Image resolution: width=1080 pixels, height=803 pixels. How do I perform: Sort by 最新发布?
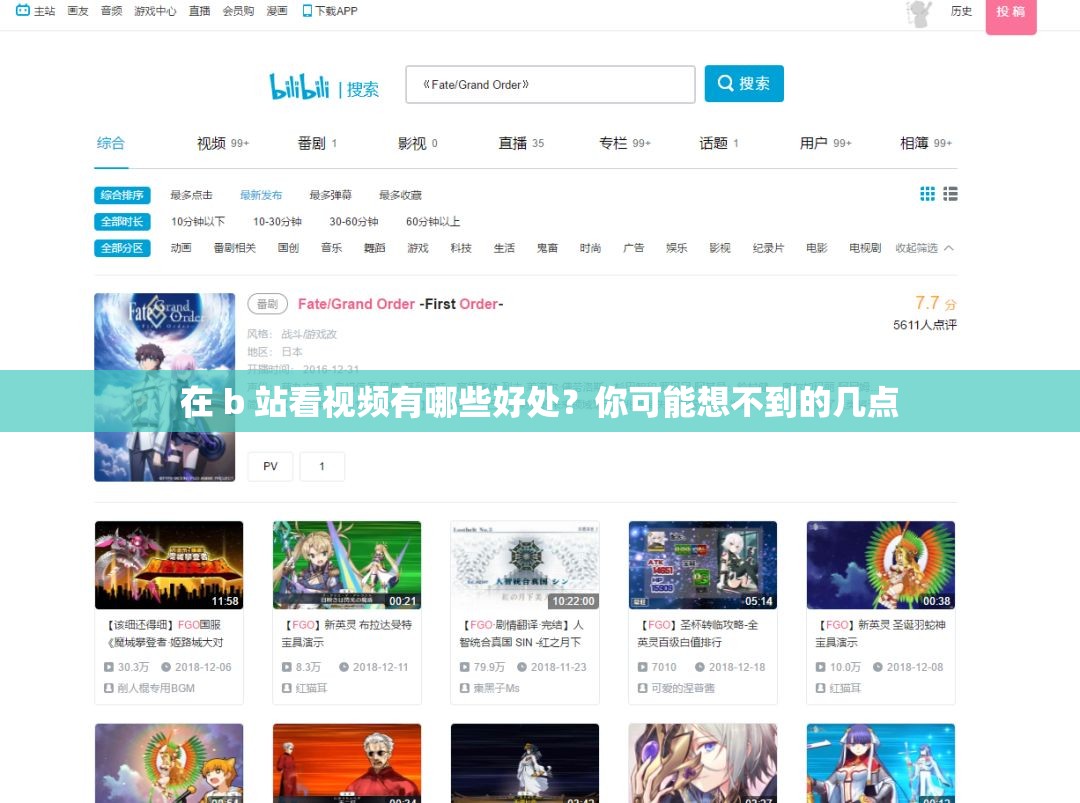[261, 195]
